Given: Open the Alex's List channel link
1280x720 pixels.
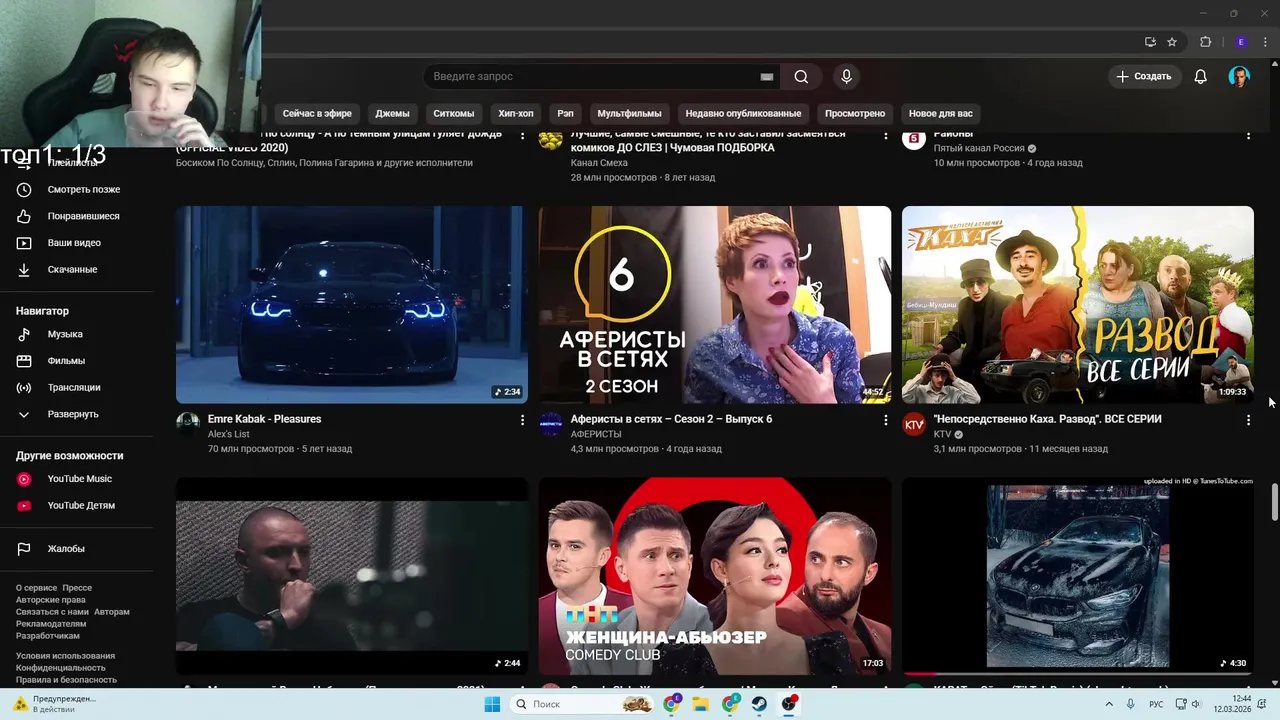Looking at the screenshot, I should 229,434.
